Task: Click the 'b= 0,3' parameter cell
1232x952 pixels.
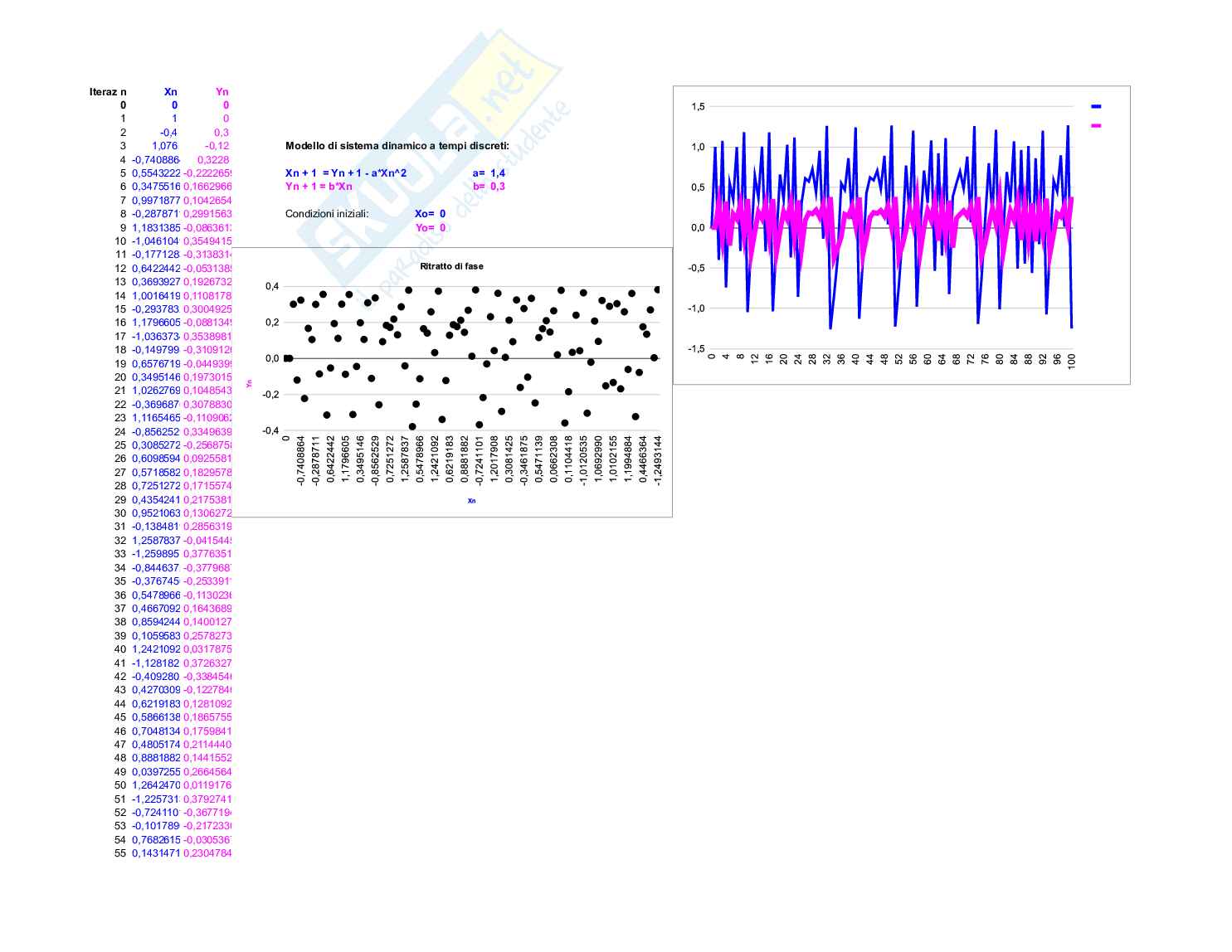Action: pos(489,187)
